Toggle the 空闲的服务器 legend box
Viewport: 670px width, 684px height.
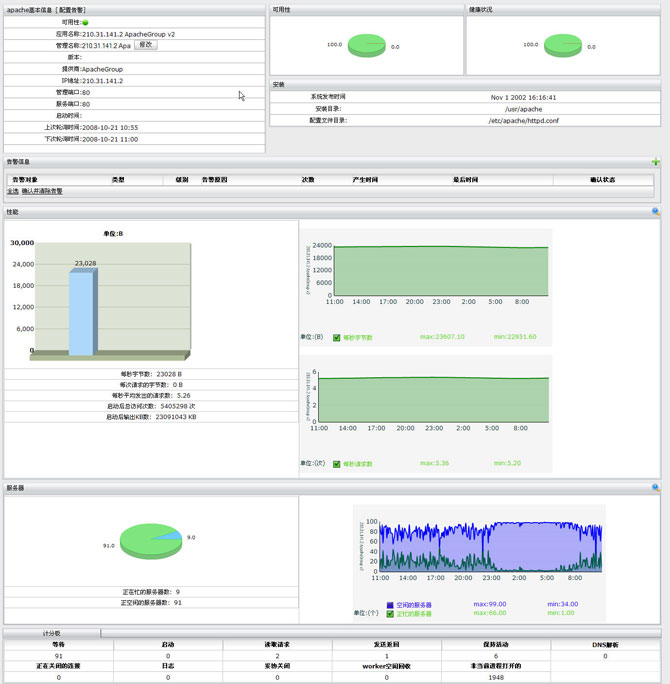pyautogui.click(x=390, y=605)
